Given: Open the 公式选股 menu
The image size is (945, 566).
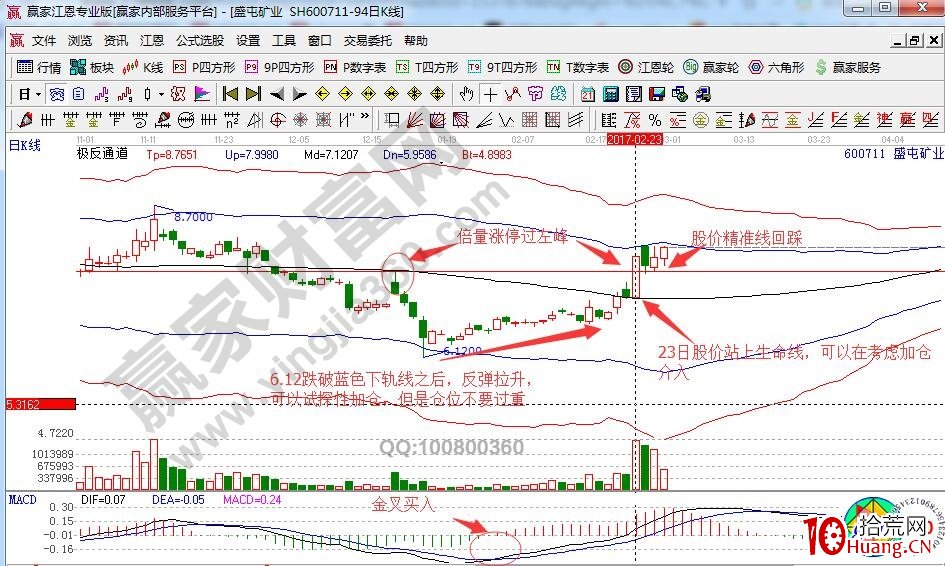Looking at the screenshot, I should pos(200,40).
